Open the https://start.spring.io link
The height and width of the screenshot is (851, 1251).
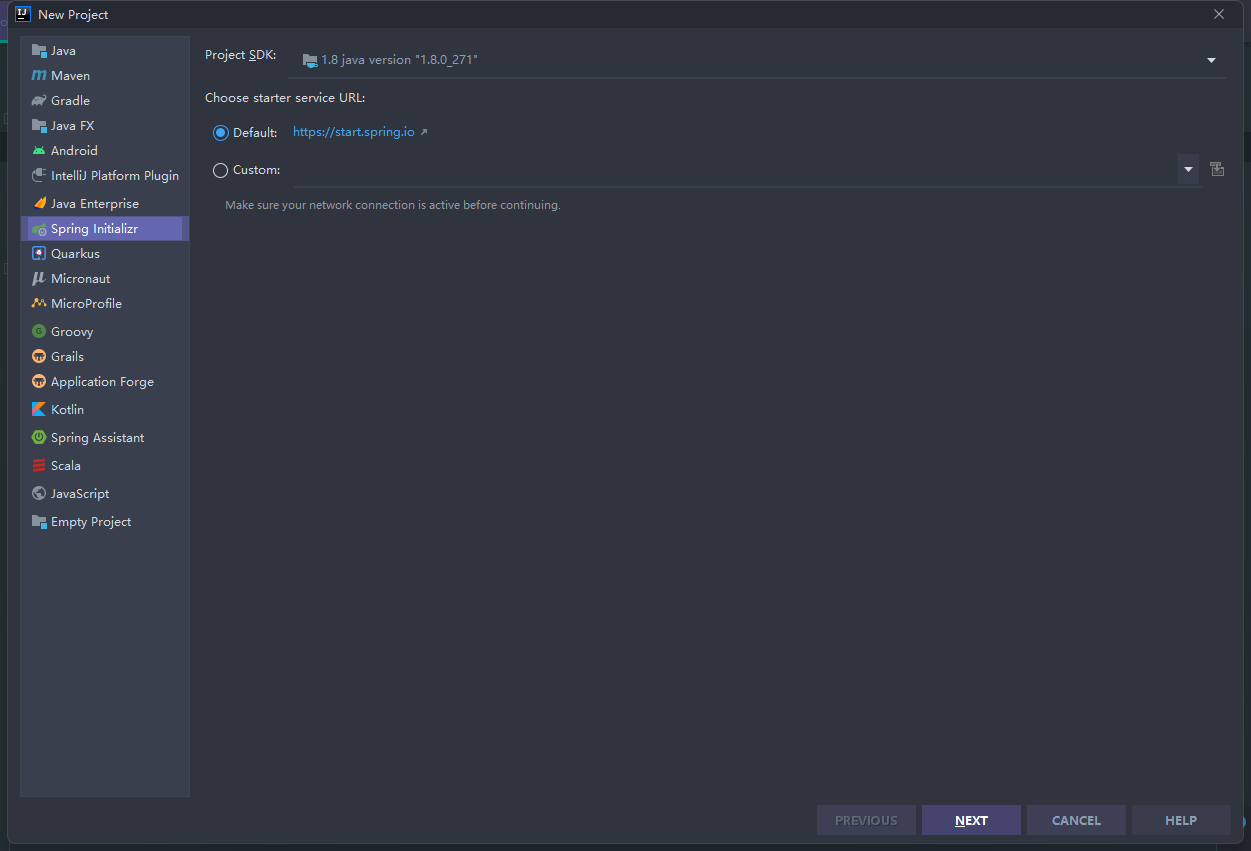353,132
